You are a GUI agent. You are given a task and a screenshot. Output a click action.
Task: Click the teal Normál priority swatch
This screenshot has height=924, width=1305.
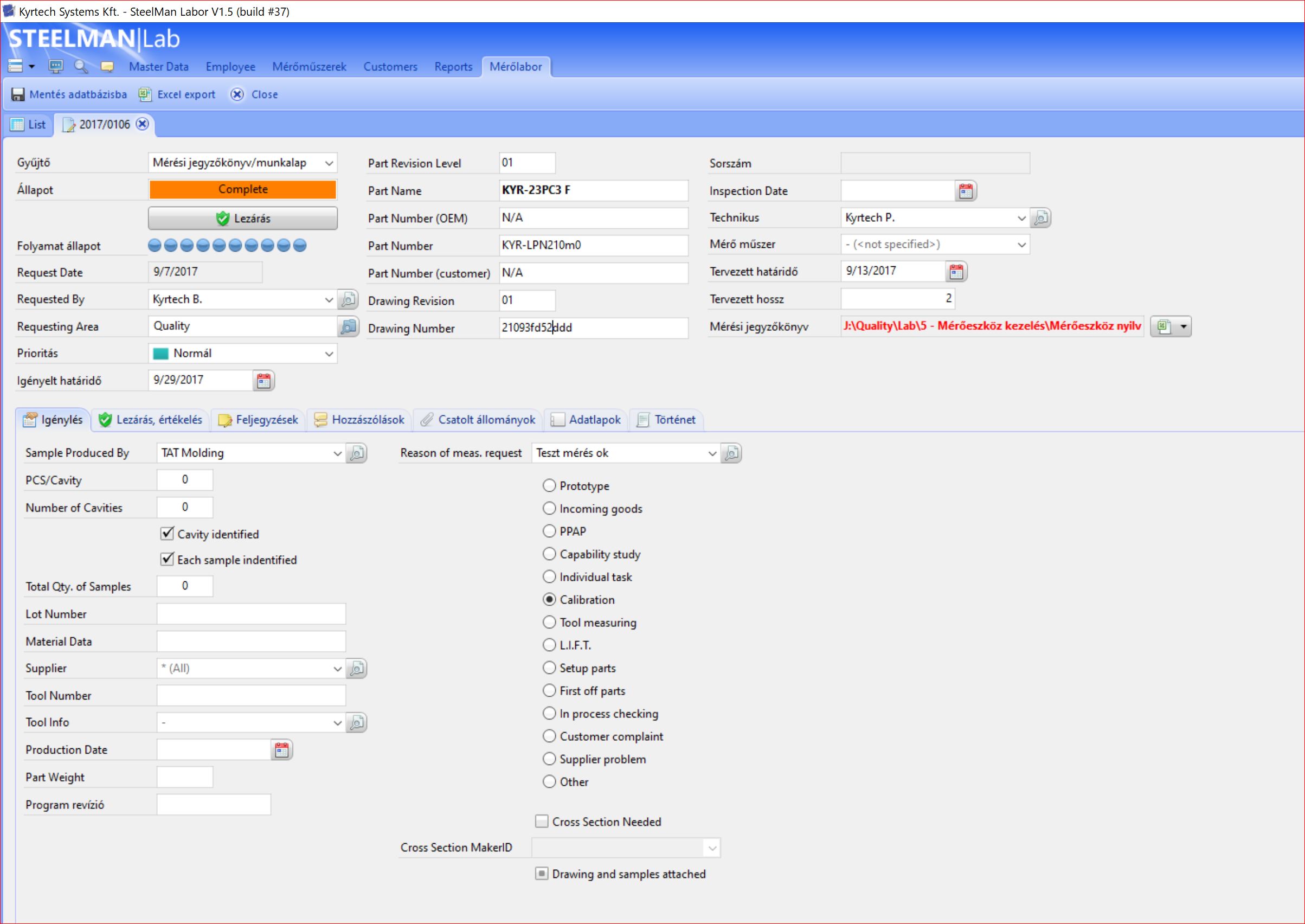pyautogui.click(x=161, y=354)
